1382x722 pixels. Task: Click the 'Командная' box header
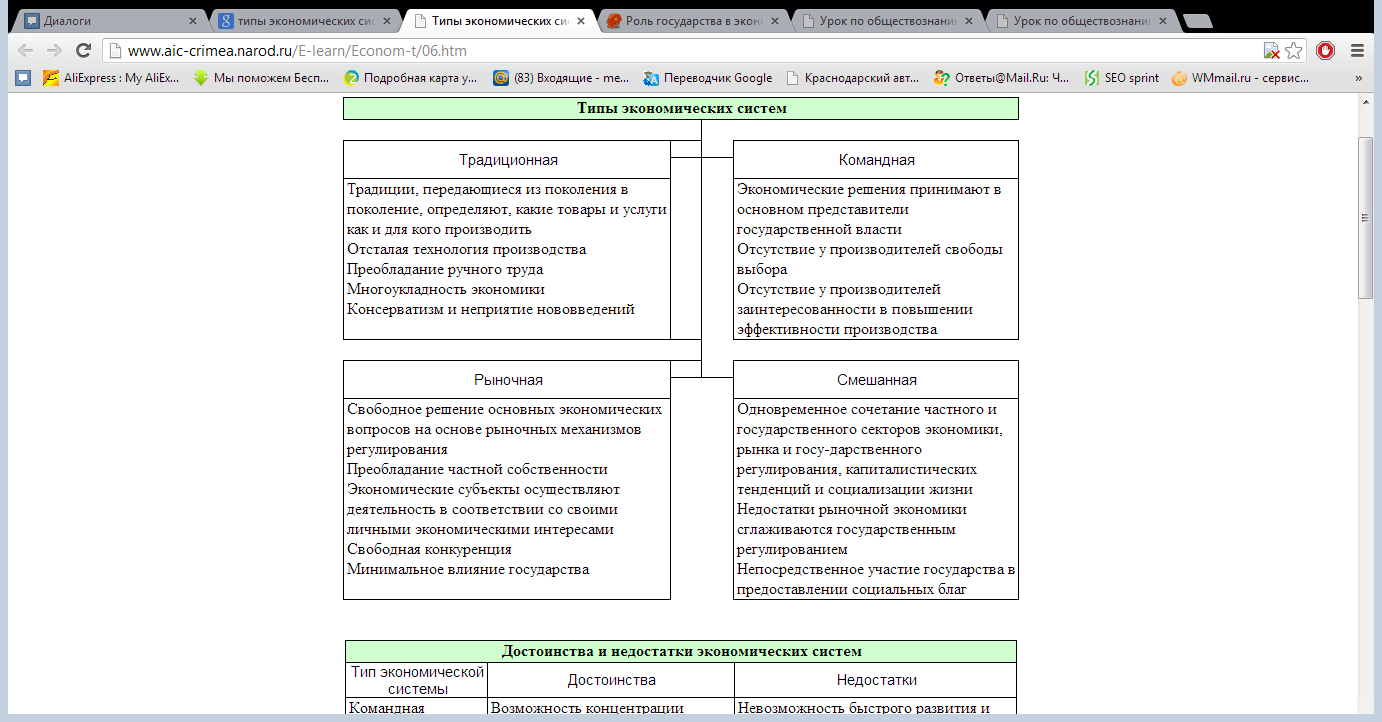[x=876, y=160]
